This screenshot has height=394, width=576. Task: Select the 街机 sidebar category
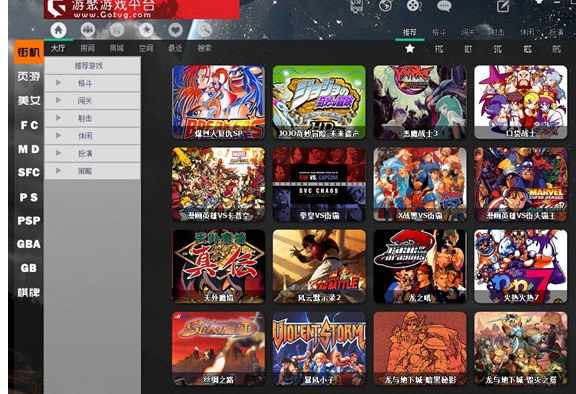pos(29,53)
